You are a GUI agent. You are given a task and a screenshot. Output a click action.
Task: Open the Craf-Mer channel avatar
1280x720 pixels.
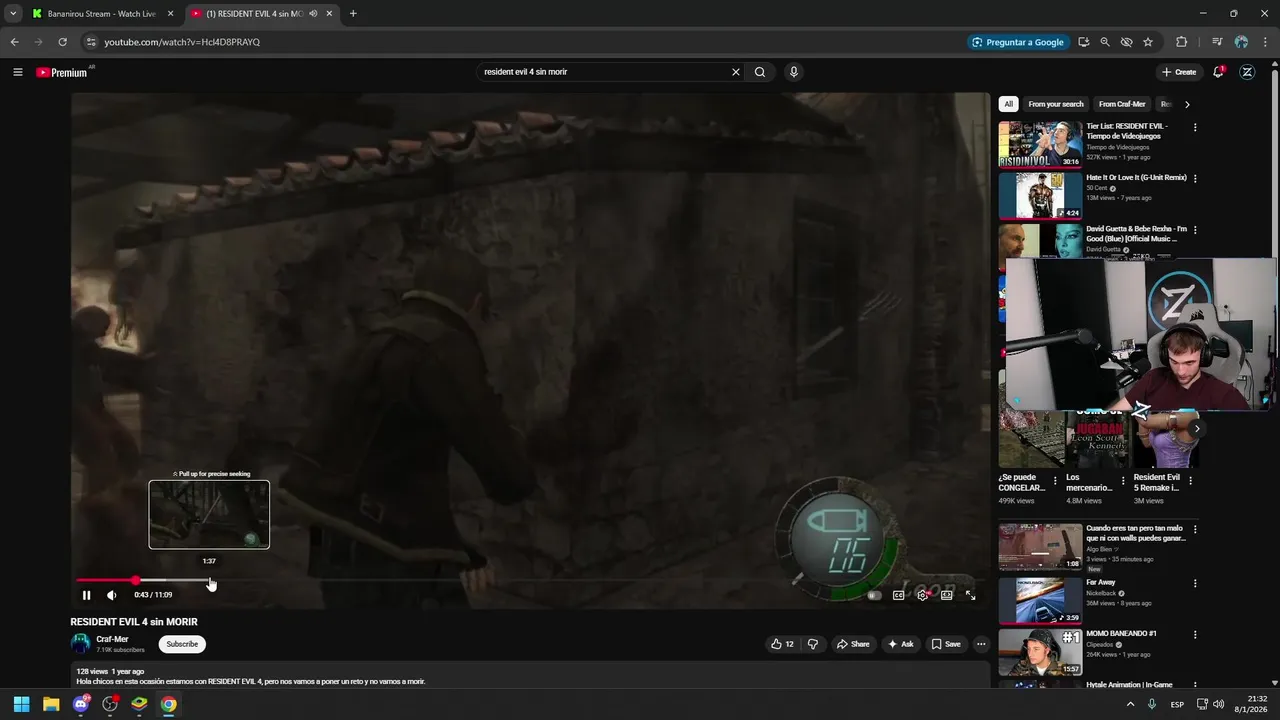80,644
